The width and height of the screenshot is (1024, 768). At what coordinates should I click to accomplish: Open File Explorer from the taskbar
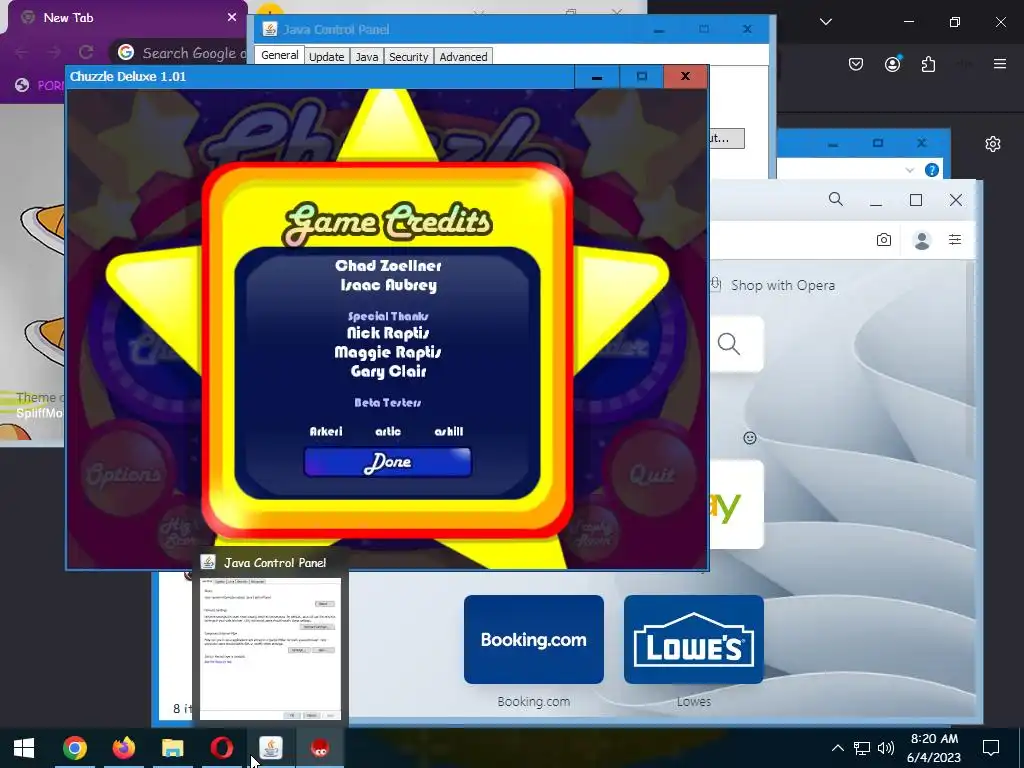(x=172, y=748)
